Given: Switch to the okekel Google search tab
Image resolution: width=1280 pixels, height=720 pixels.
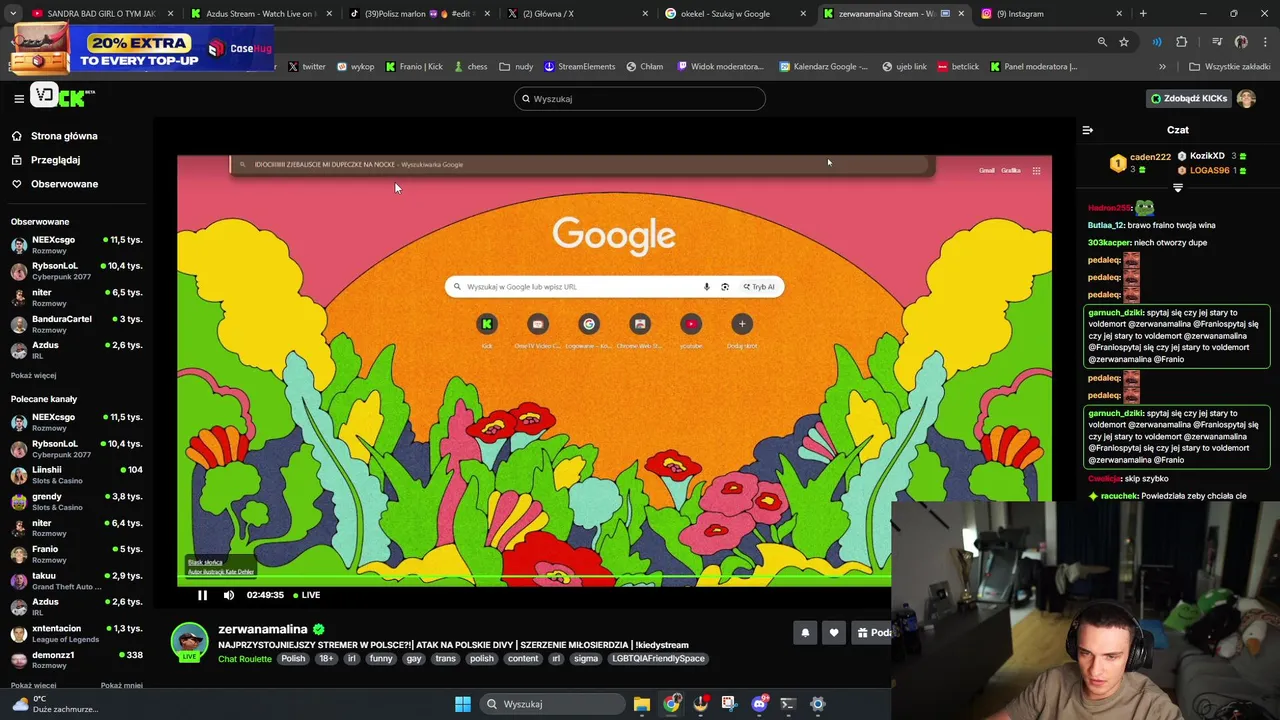Looking at the screenshot, I should (734, 14).
